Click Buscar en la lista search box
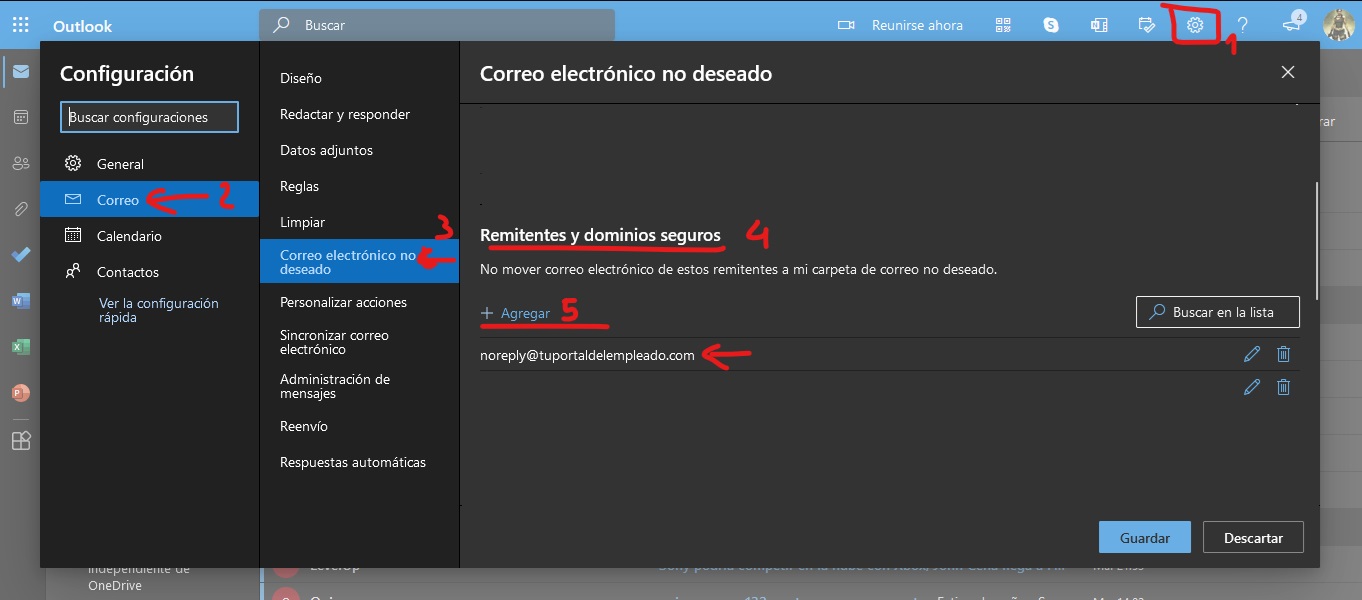 tap(1218, 312)
